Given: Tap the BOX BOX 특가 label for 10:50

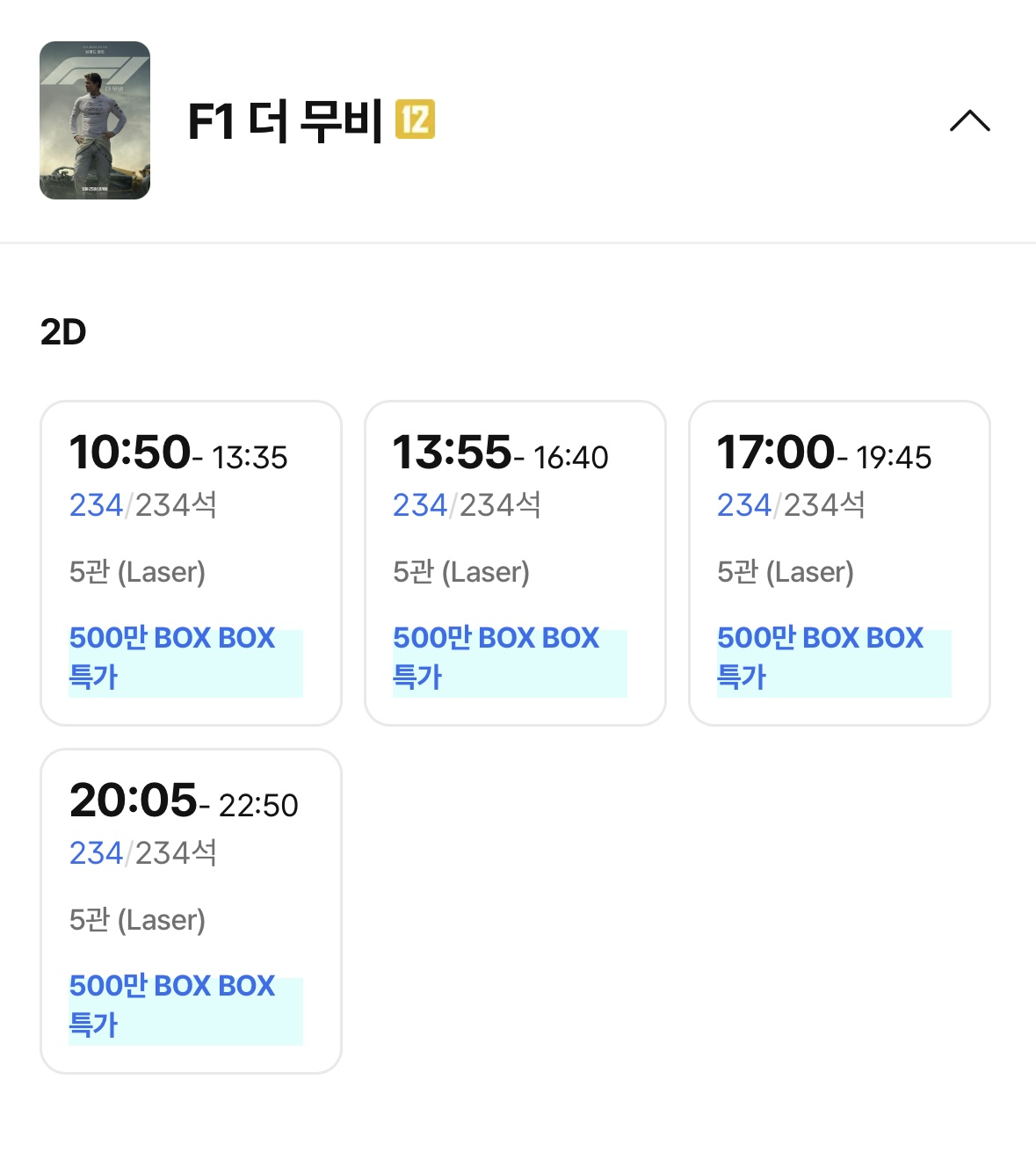Looking at the screenshot, I should tap(185, 657).
